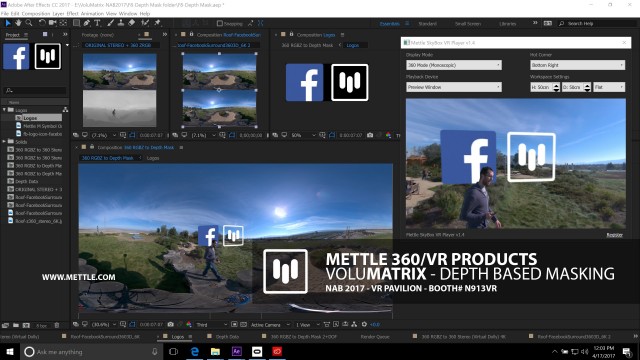The width and height of the screenshot is (640, 360).
Task: Open After Effects from the Windows taskbar
Action: 236,351
